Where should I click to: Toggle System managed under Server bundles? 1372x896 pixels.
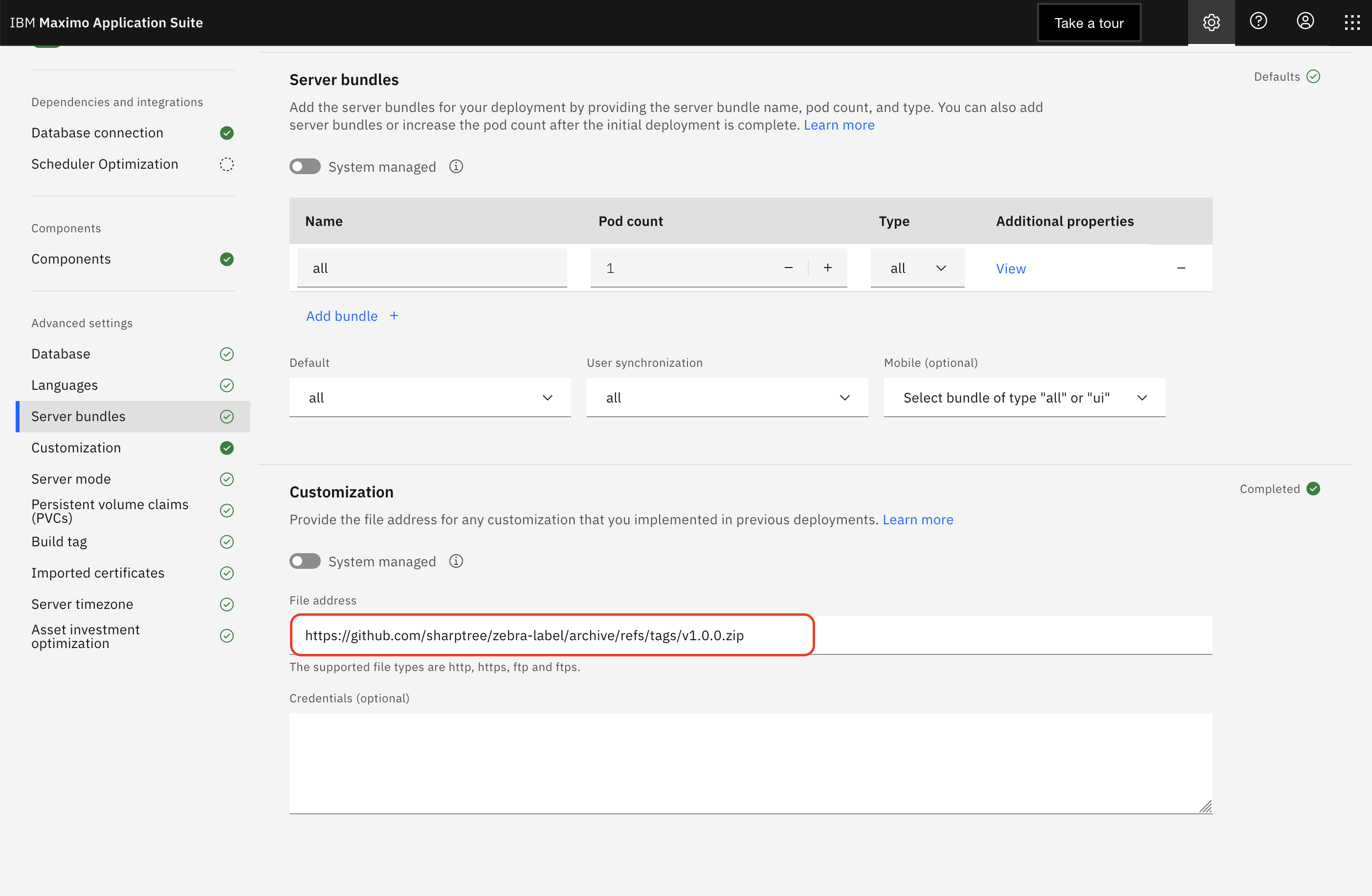[x=305, y=167]
